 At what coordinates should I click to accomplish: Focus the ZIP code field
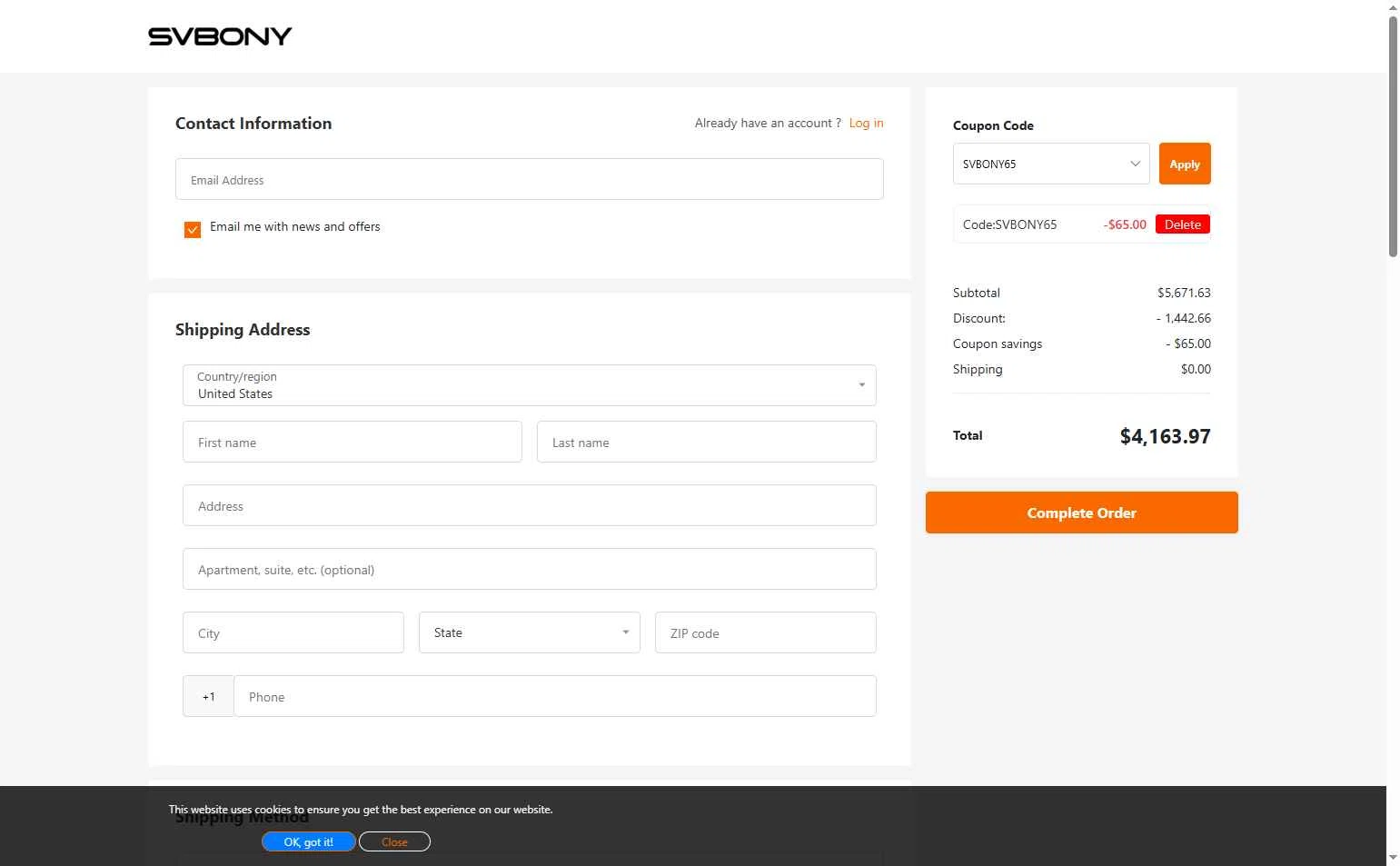(x=766, y=632)
